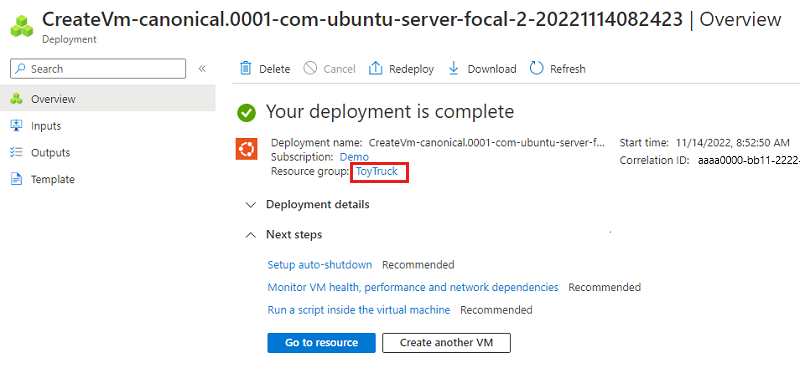Click the 'Deployment' subtitle under the title
Image resolution: width=800 pixels, height=368 pixels.
point(69,39)
